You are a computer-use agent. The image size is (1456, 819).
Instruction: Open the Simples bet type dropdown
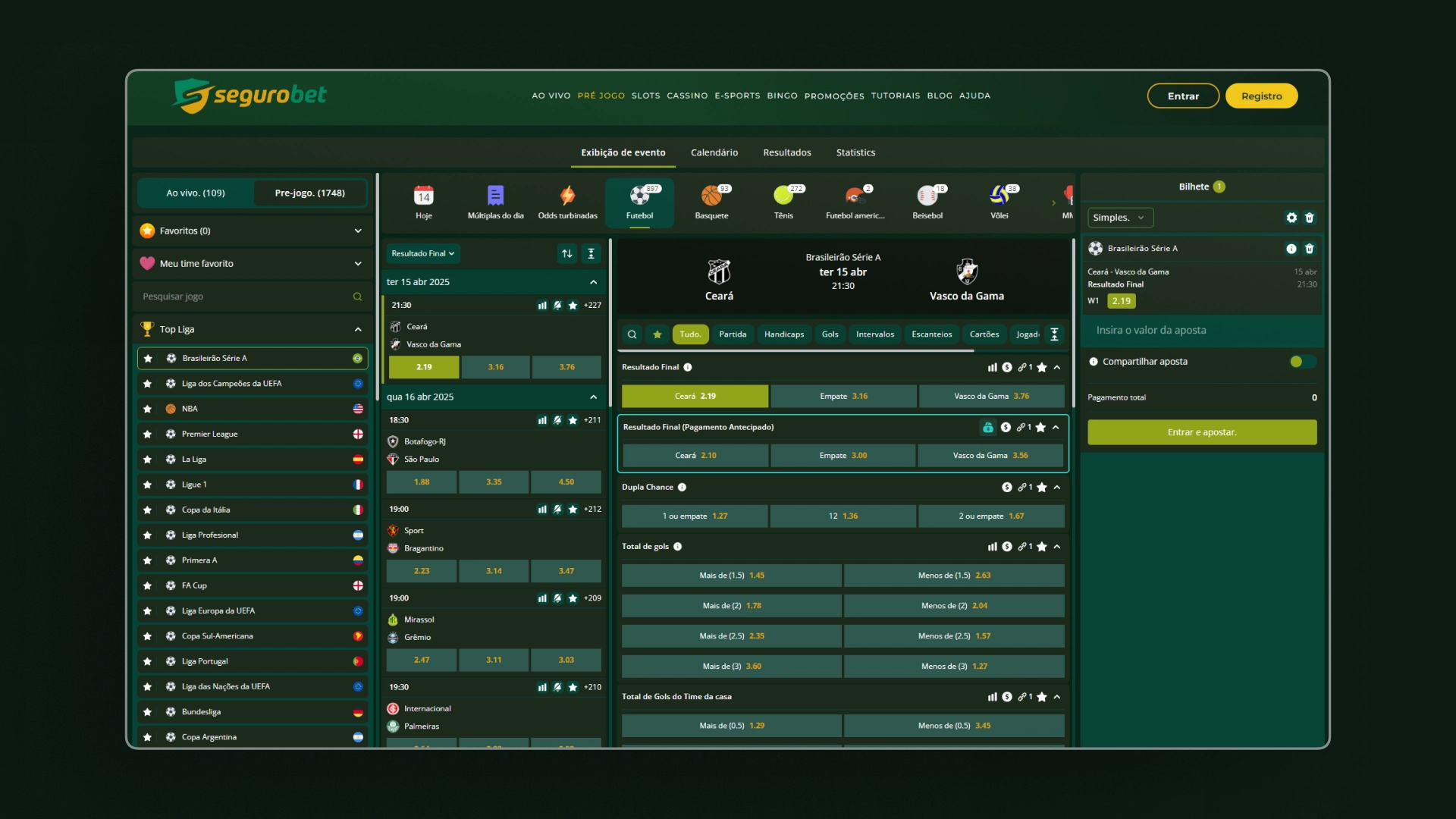coord(1120,218)
